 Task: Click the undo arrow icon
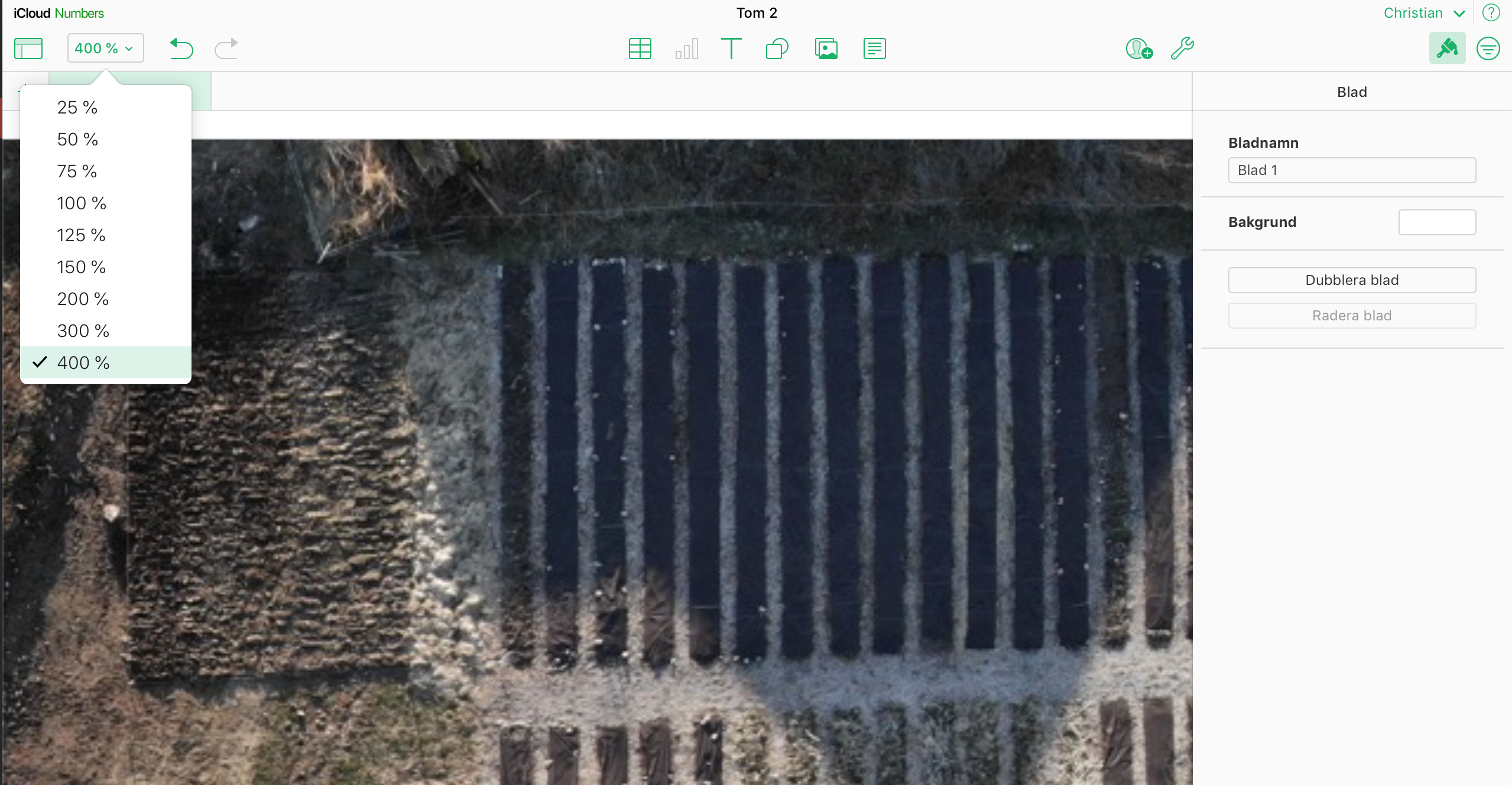pyautogui.click(x=181, y=48)
